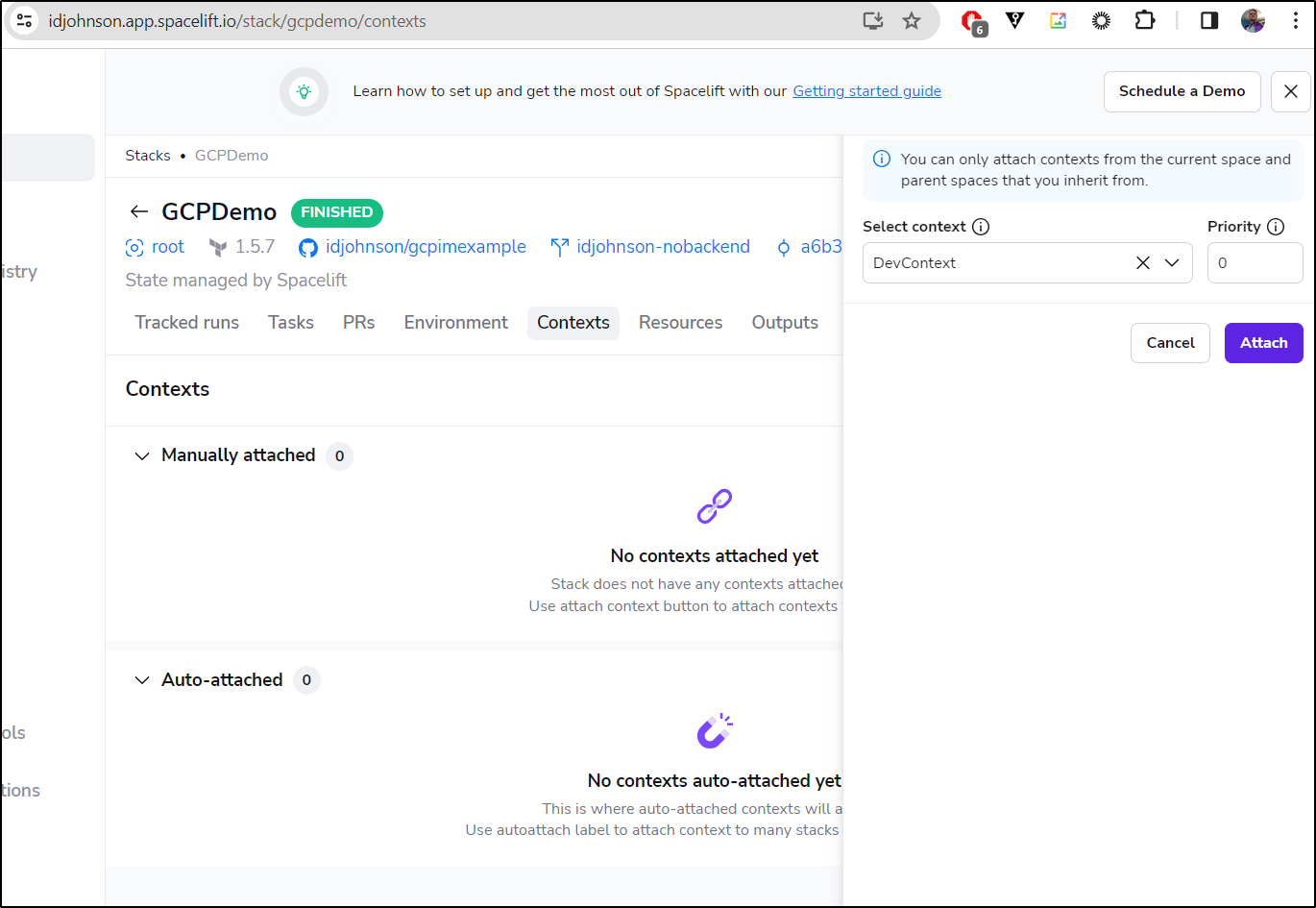
Task: Click the black V-shaped extension icon
Action: coord(1015,20)
